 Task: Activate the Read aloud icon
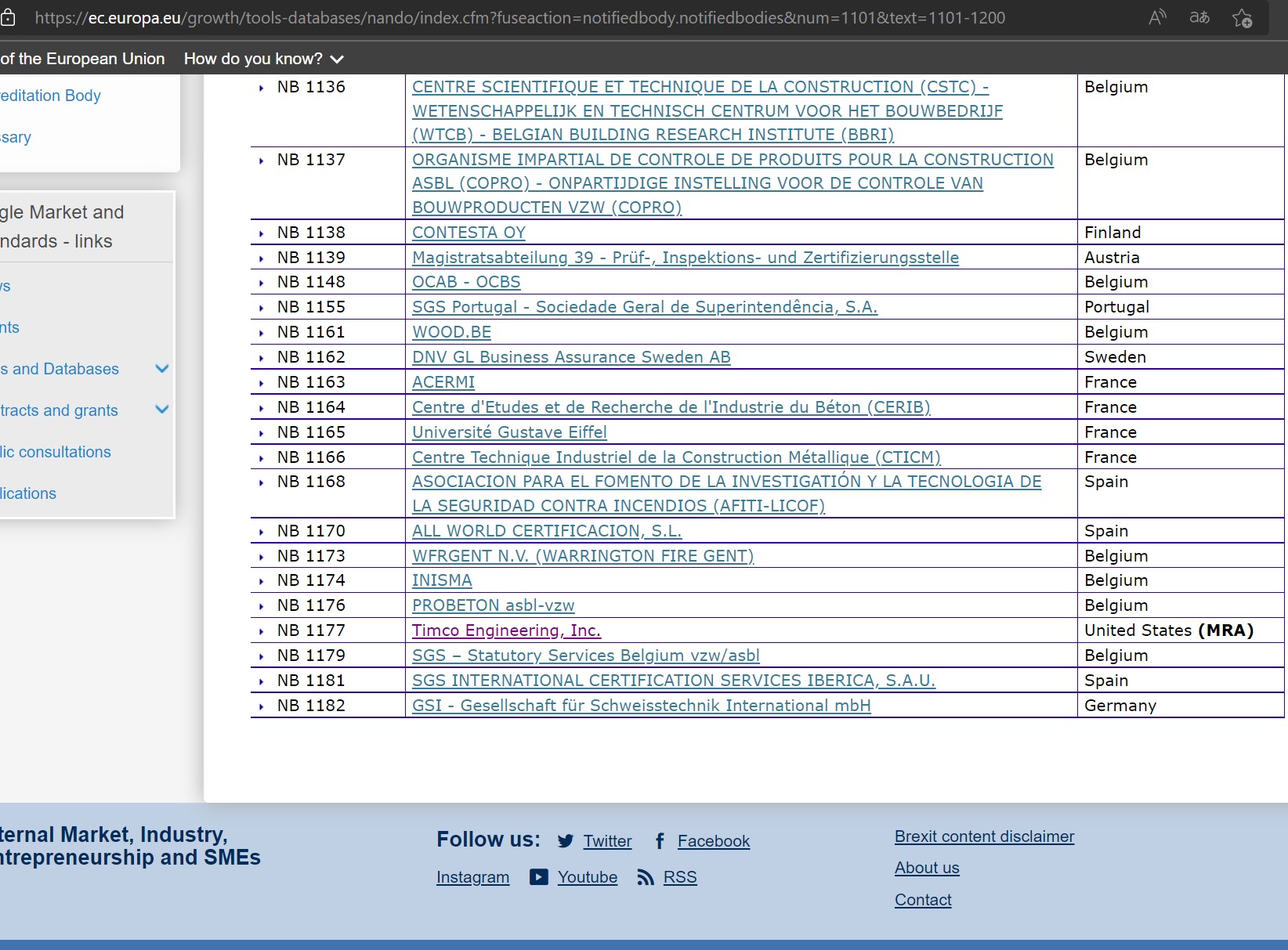[x=1157, y=17]
